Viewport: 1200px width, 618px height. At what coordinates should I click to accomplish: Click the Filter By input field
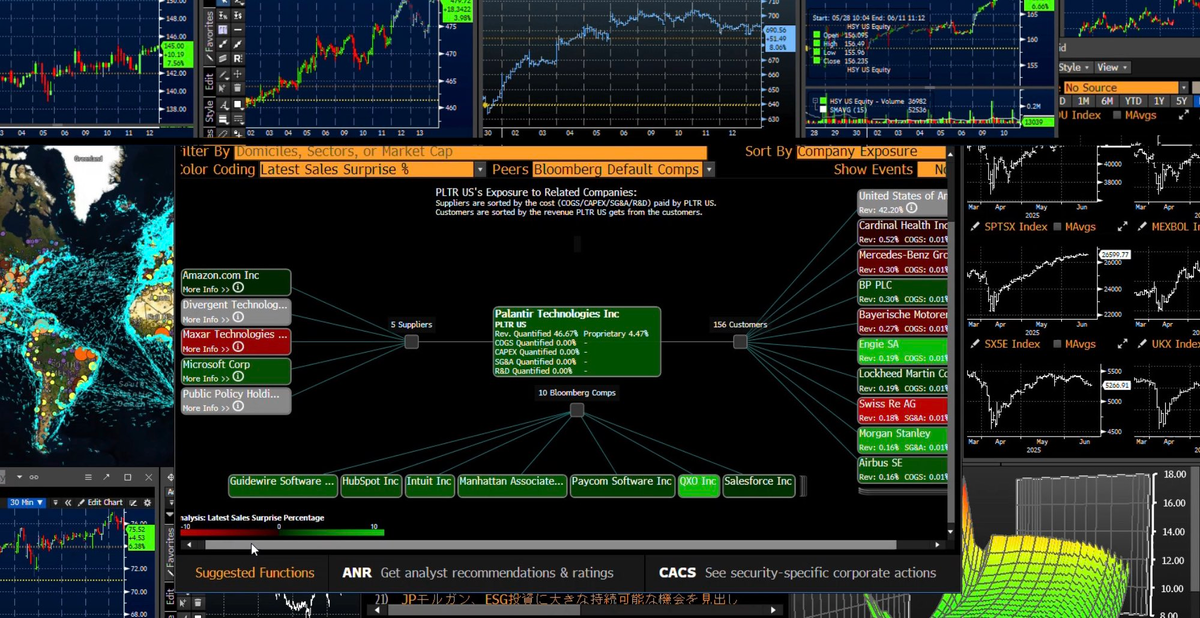(470, 152)
